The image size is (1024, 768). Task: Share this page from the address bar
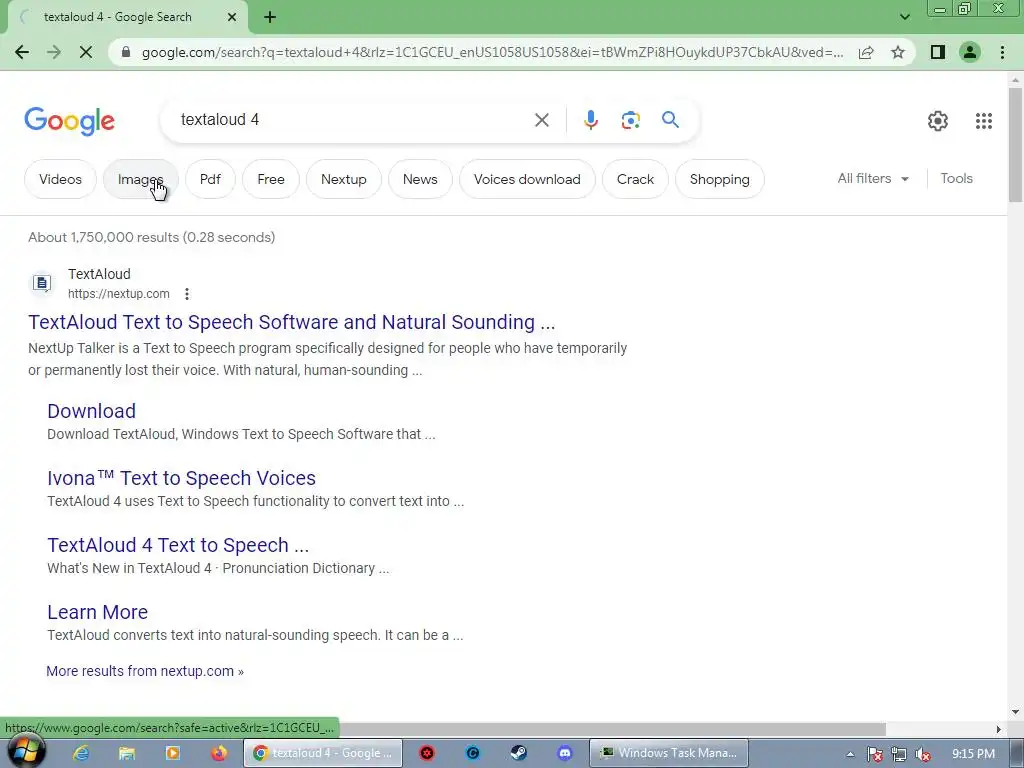[x=866, y=52]
